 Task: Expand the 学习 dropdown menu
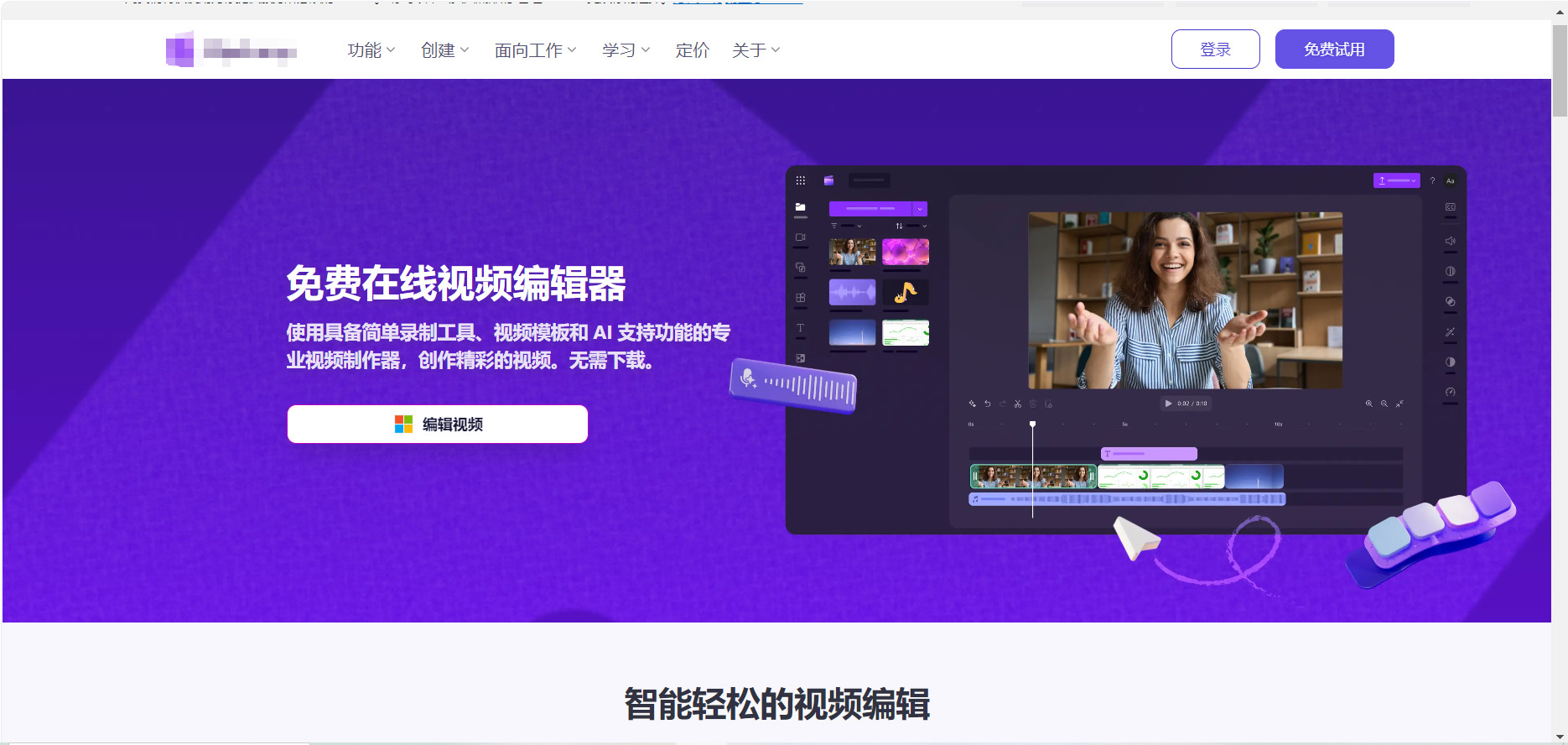[x=626, y=50]
